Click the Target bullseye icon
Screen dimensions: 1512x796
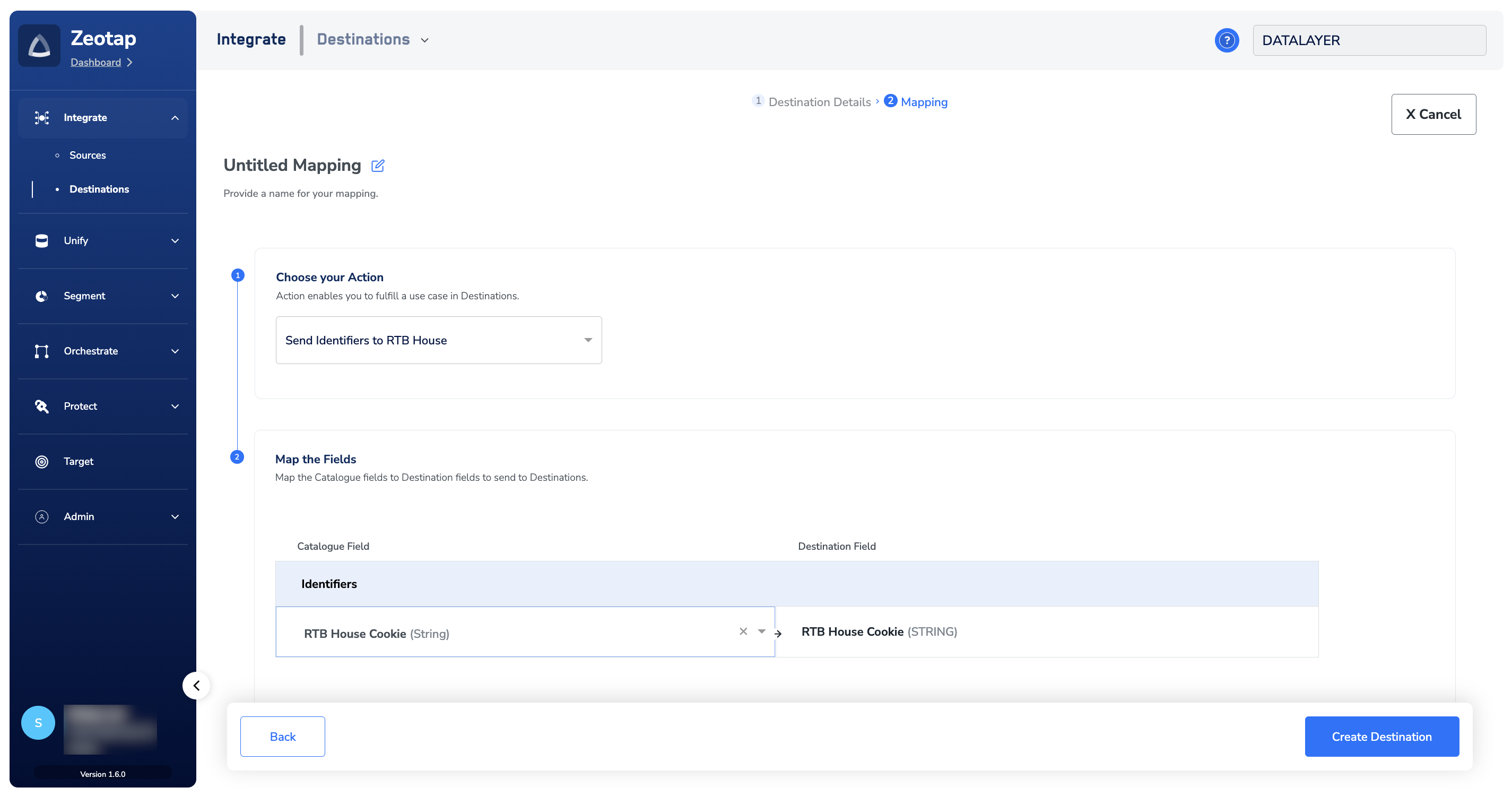pos(42,461)
